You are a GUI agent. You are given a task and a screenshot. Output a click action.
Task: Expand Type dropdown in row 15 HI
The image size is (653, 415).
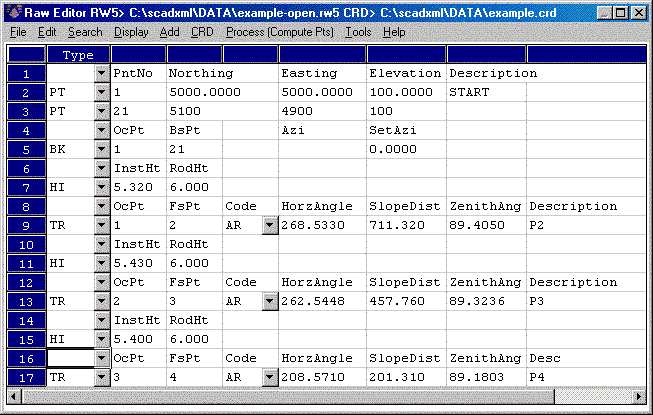[x=102, y=339]
